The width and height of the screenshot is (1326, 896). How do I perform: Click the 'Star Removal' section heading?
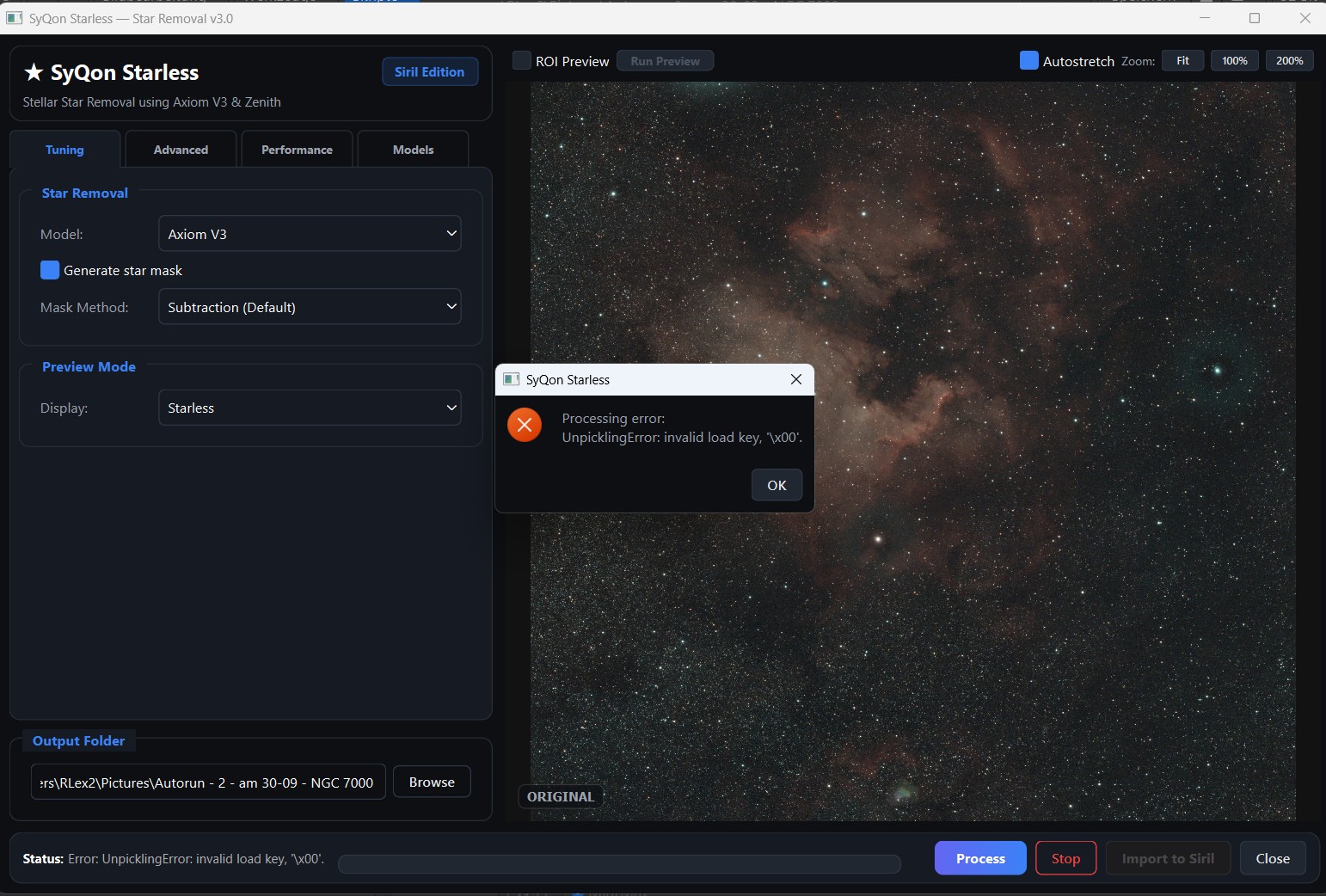click(84, 193)
